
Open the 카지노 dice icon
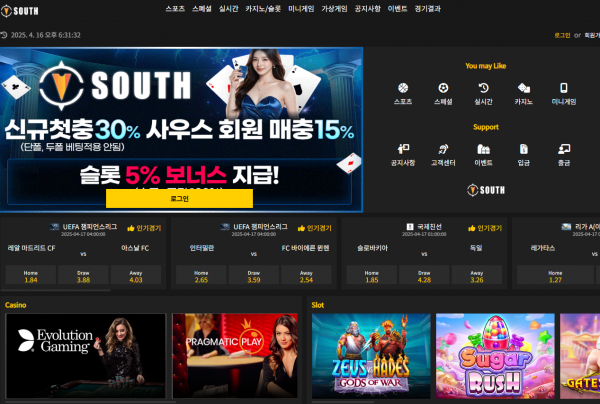pyautogui.click(x=523, y=89)
